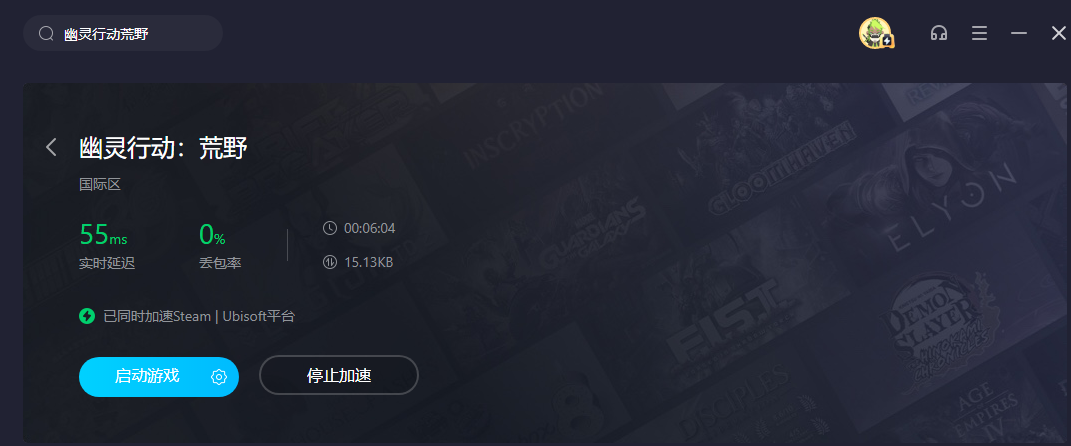Focus the search field containing 幽灵行动荒野

[123, 33]
